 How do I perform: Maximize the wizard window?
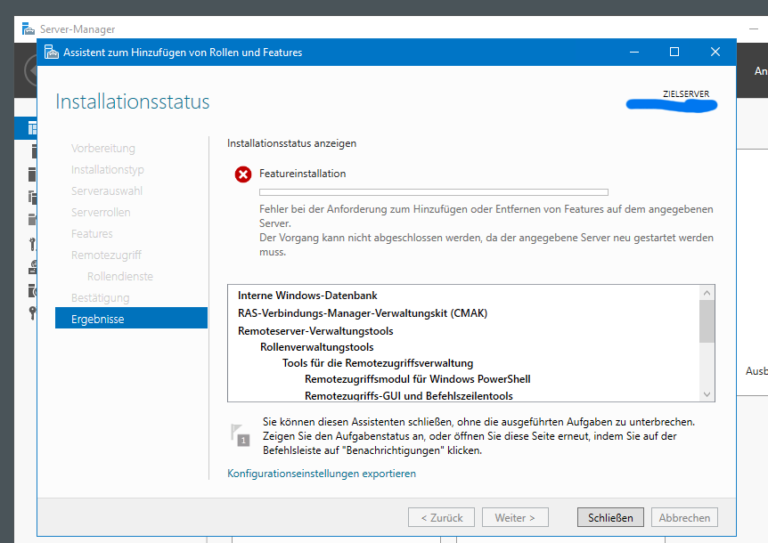point(674,52)
